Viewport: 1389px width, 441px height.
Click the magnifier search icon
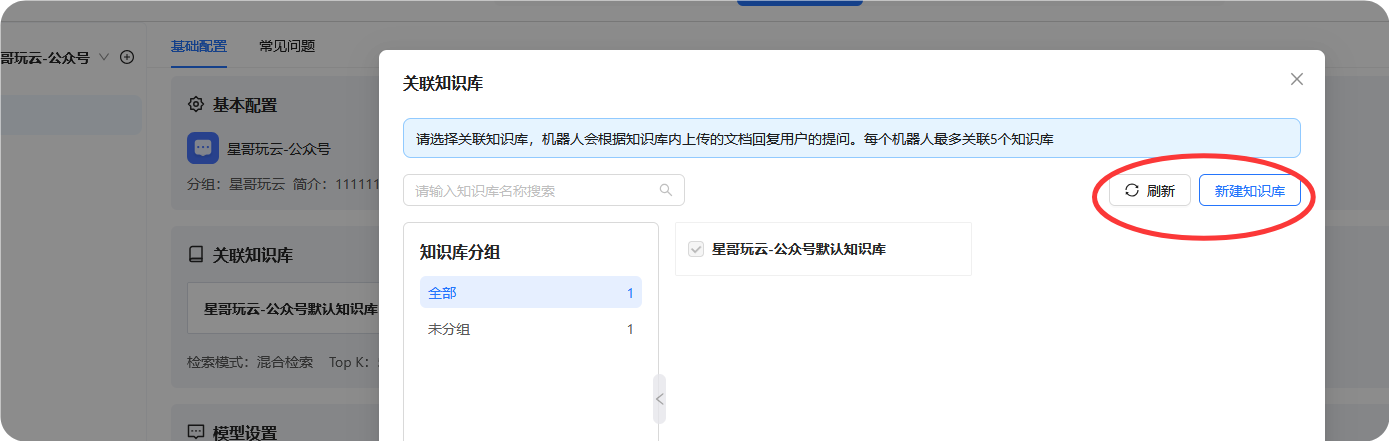click(x=666, y=190)
